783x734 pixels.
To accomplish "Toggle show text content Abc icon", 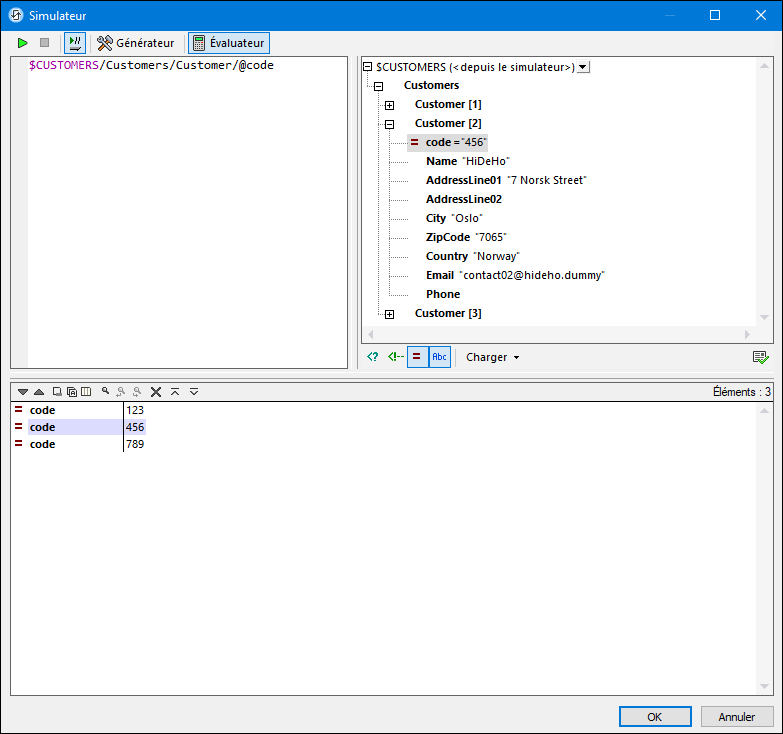I will tap(439, 357).
